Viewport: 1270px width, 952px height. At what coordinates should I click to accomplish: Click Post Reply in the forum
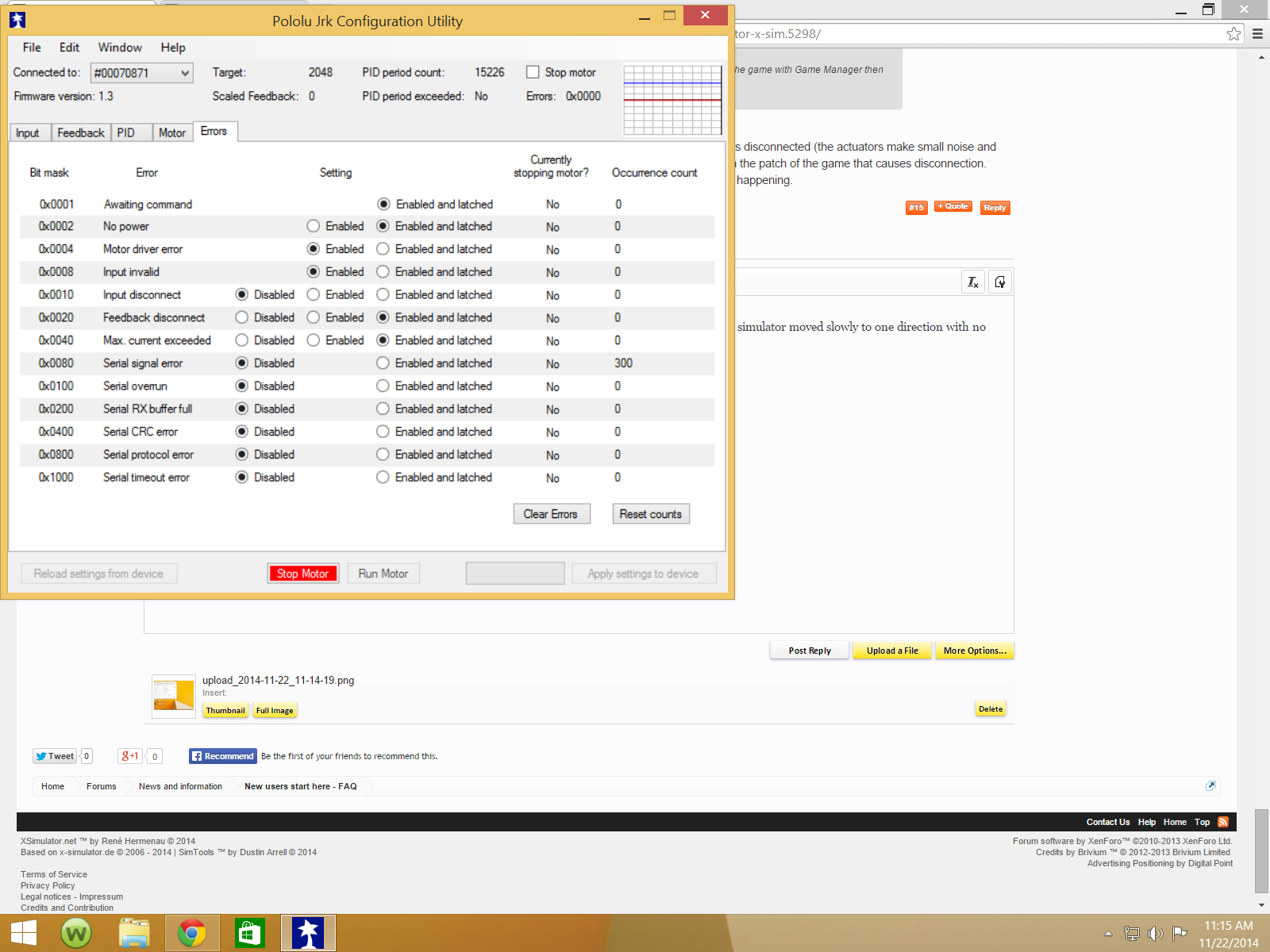(x=810, y=651)
